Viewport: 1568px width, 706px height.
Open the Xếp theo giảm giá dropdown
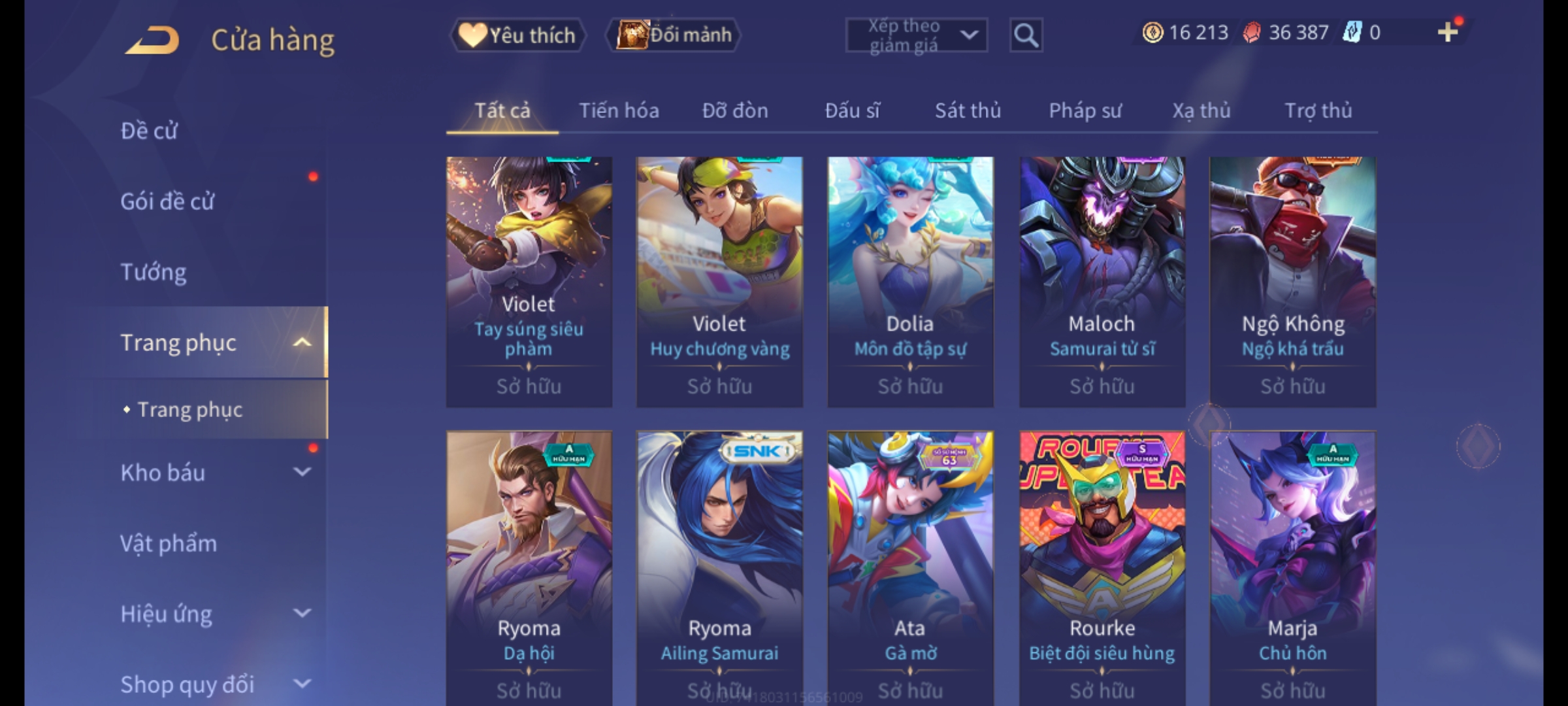pyautogui.click(x=916, y=35)
